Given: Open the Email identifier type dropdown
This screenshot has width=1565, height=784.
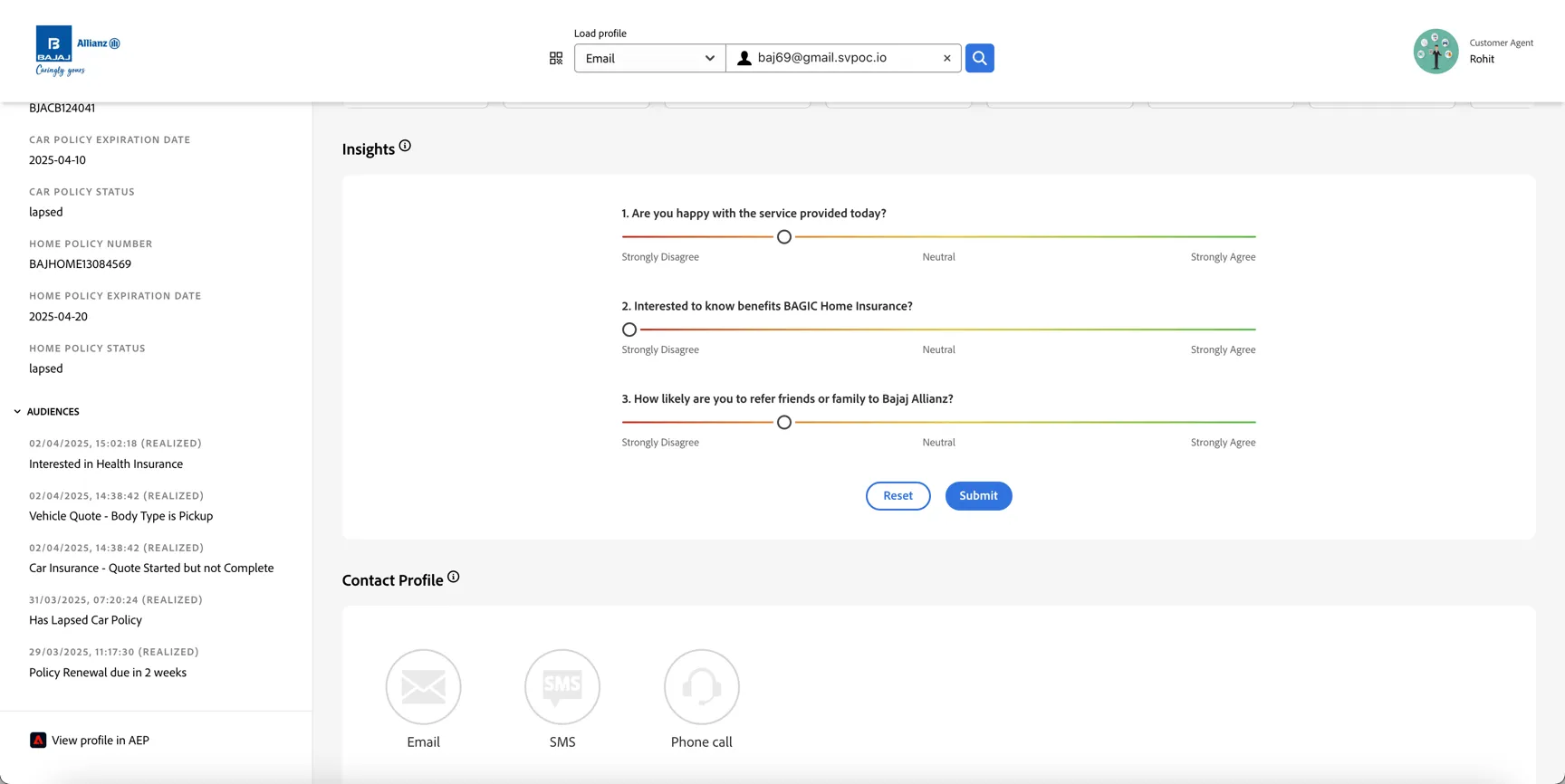Looking at the screenshot, I should (650, 58).
